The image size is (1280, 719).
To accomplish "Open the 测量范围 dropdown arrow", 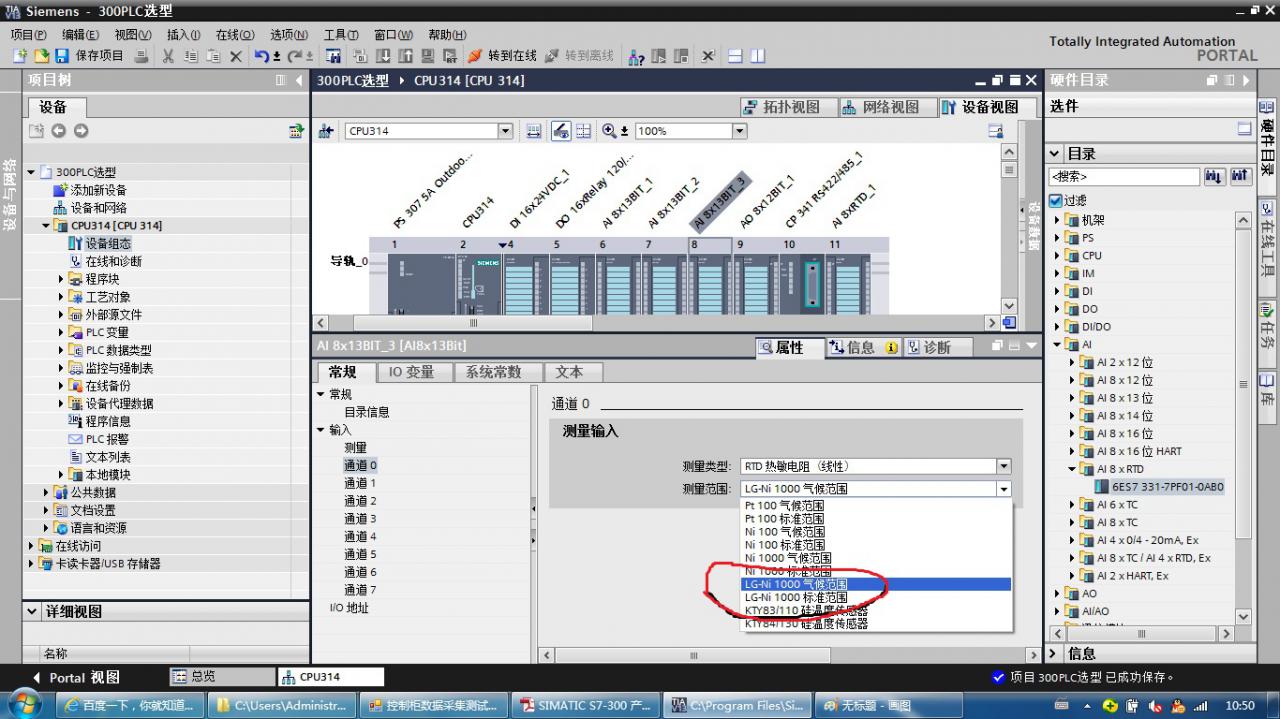I will click(x=1003, y=489).
